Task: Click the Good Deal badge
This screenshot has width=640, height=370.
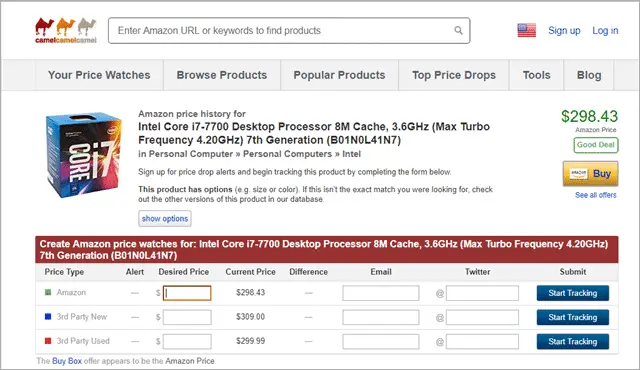Action: [x=596, y=145]
